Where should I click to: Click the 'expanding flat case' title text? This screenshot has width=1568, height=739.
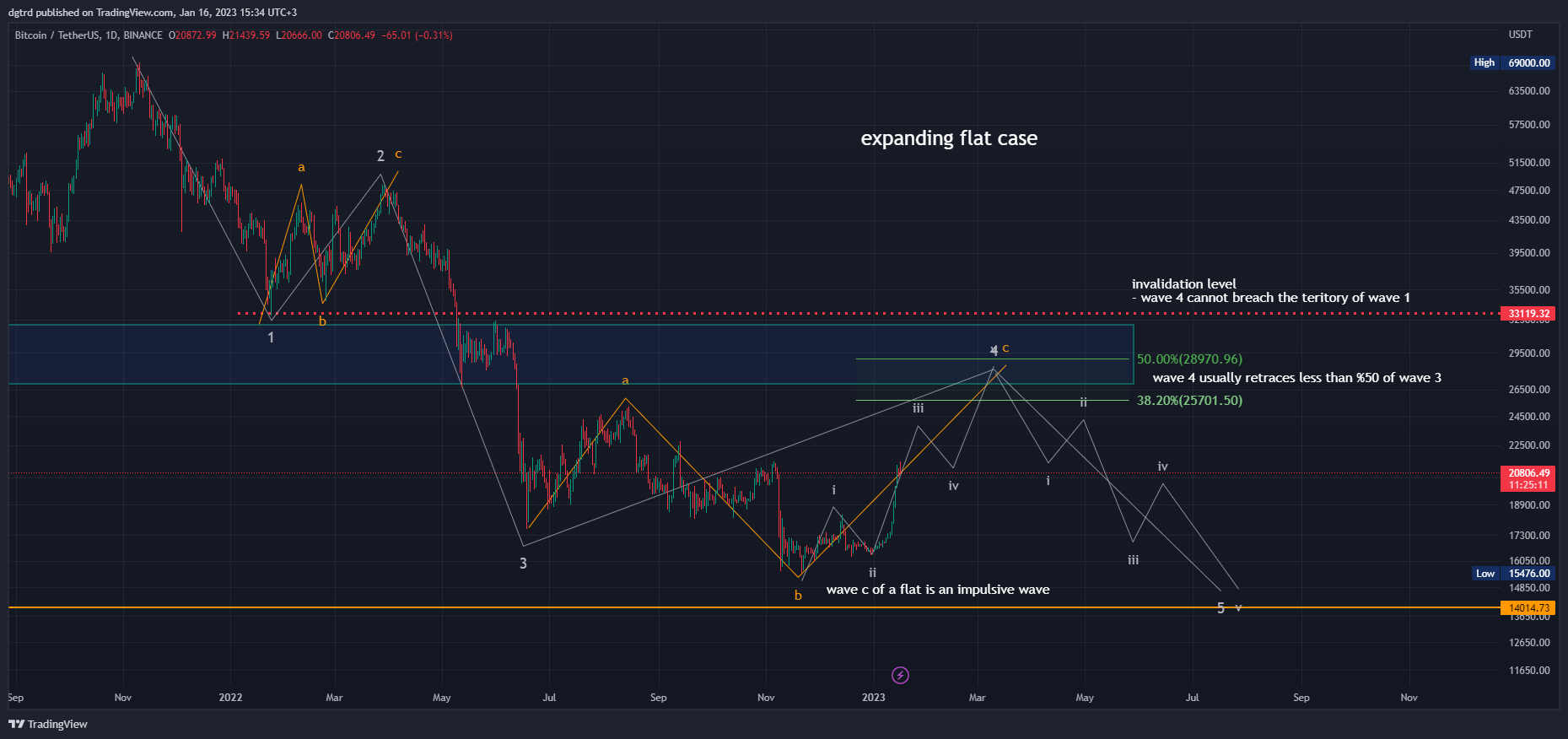pos(949,138)
